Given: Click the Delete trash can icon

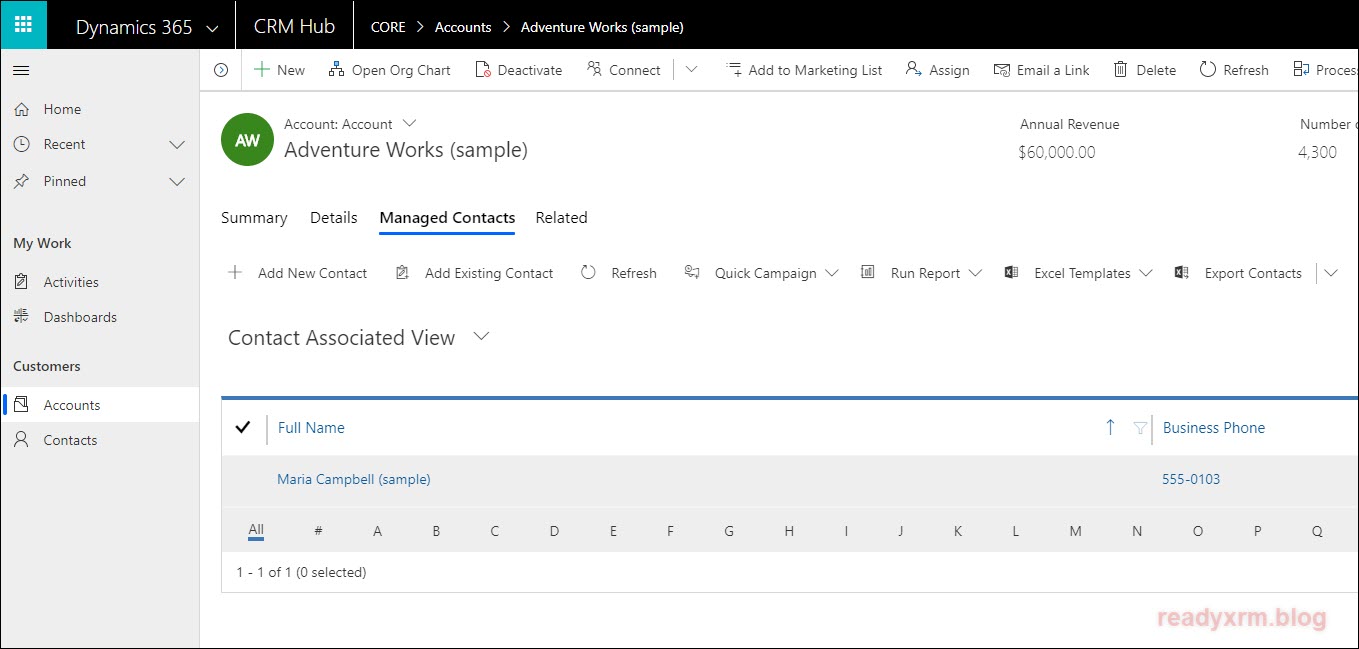Looking at the screenshot, I should point(1120,70).
